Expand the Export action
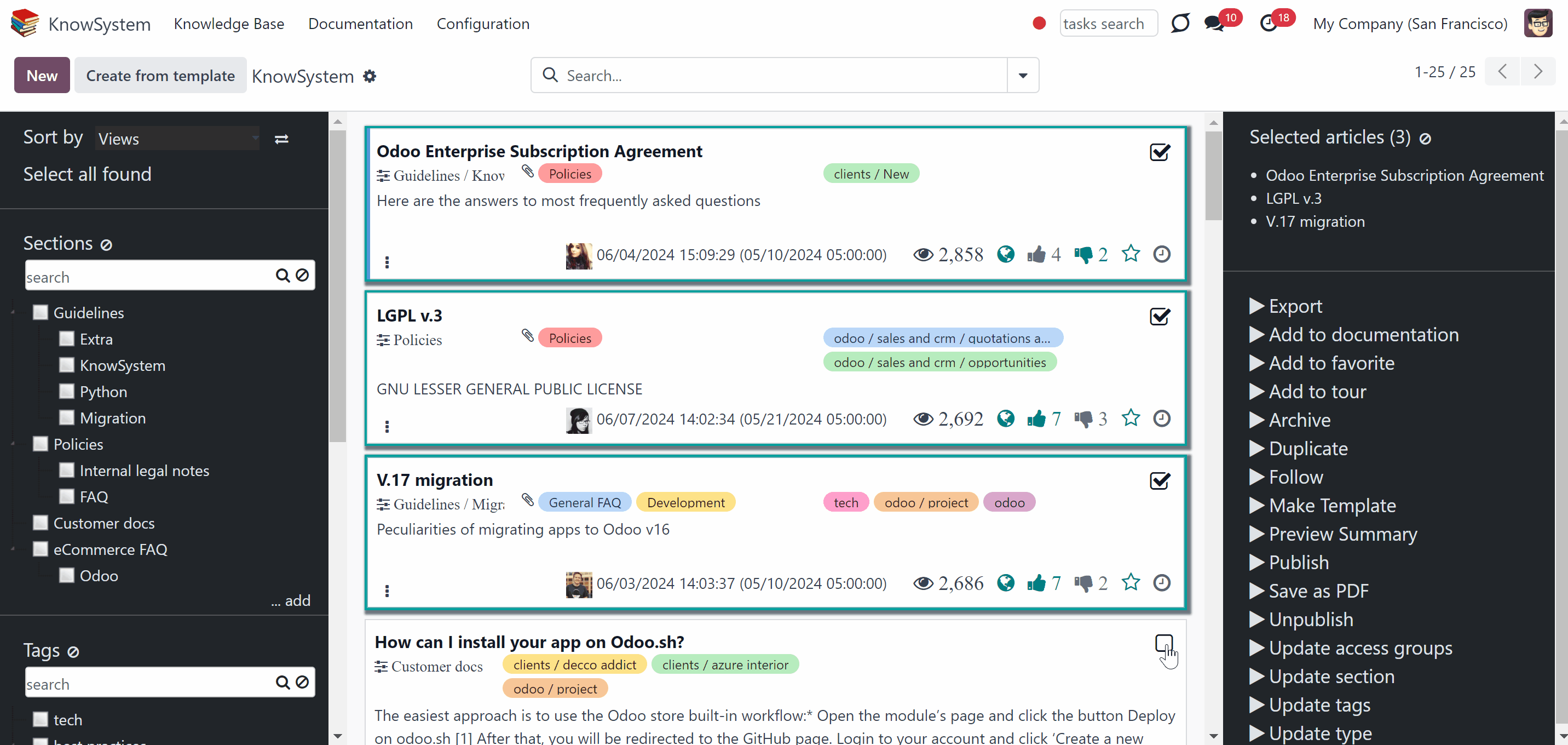The image size is (1568, 745). (x=1285, y=306)
